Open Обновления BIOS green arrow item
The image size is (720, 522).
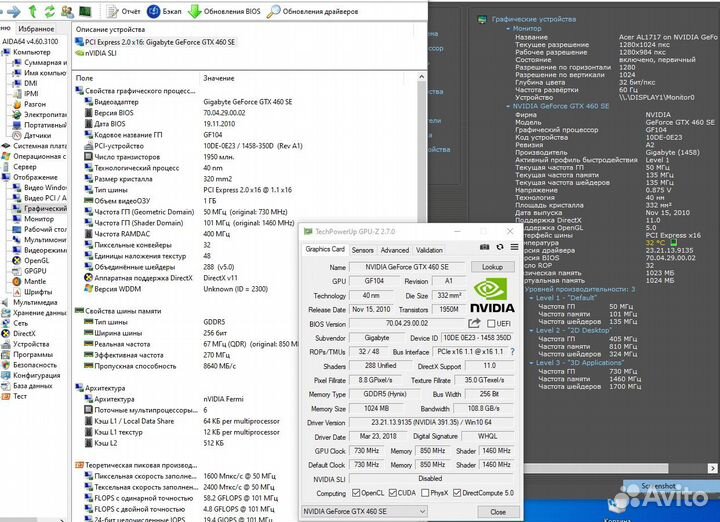225,11
